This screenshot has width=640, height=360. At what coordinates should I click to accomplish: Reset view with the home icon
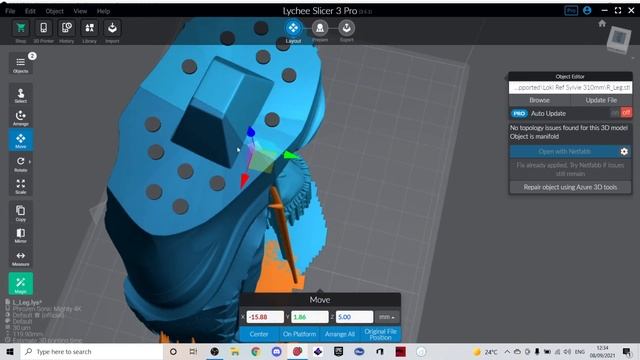(602, 24)
